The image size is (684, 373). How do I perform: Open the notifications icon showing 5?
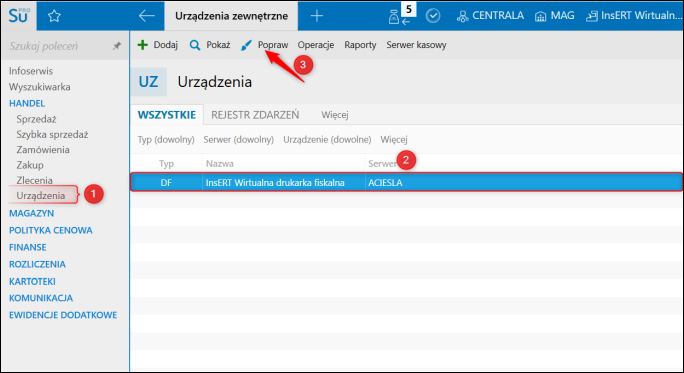(401, 15)
